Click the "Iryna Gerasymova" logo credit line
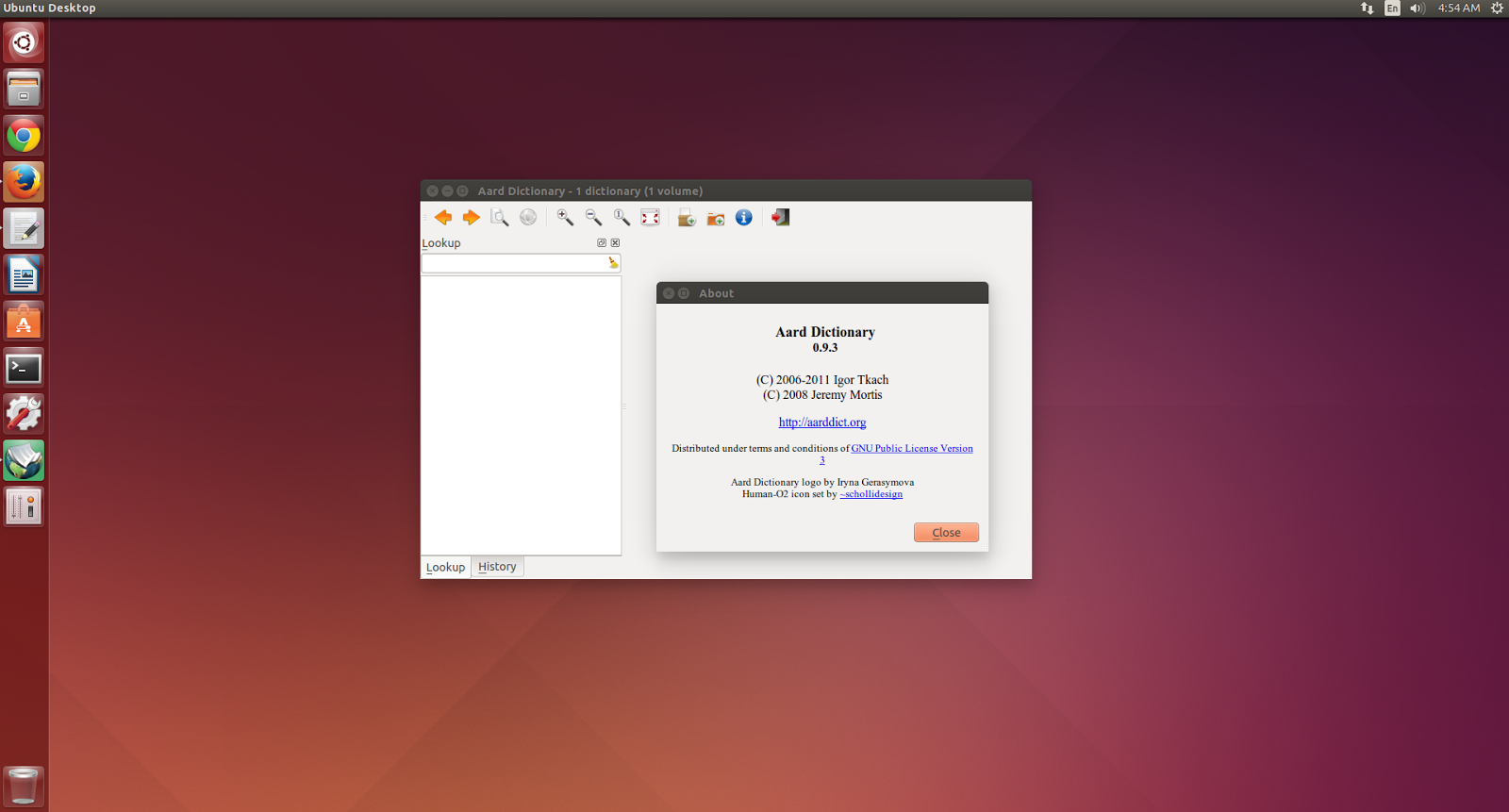Viewport: 1509px width, 812px height. 822,482
